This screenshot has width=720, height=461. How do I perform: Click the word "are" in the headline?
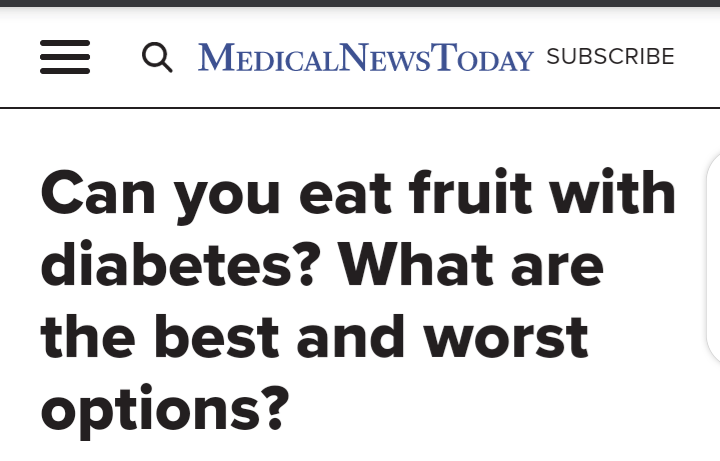[557, 269]
